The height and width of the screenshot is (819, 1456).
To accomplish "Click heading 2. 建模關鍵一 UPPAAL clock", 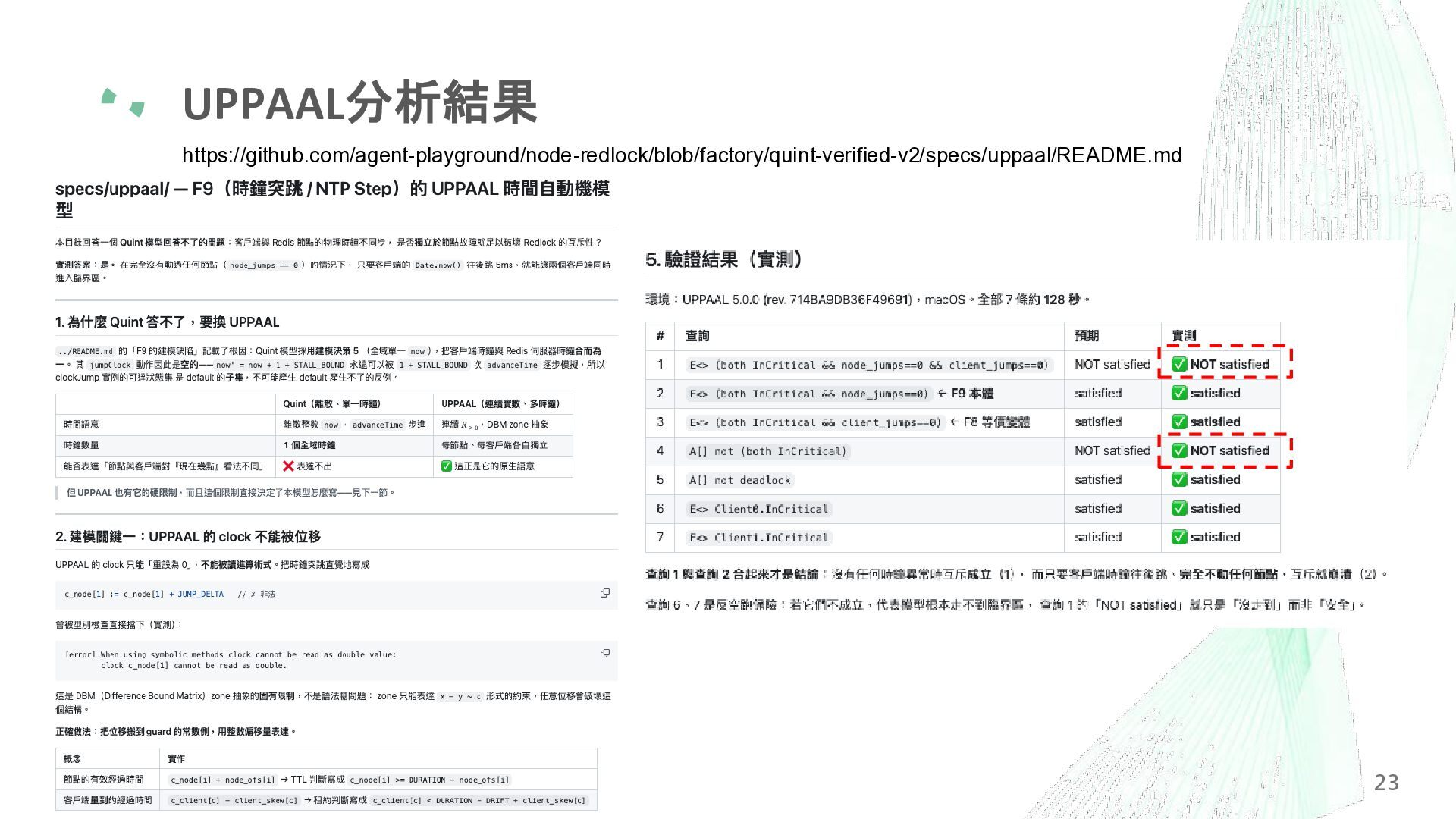I will tap(188, 537).
